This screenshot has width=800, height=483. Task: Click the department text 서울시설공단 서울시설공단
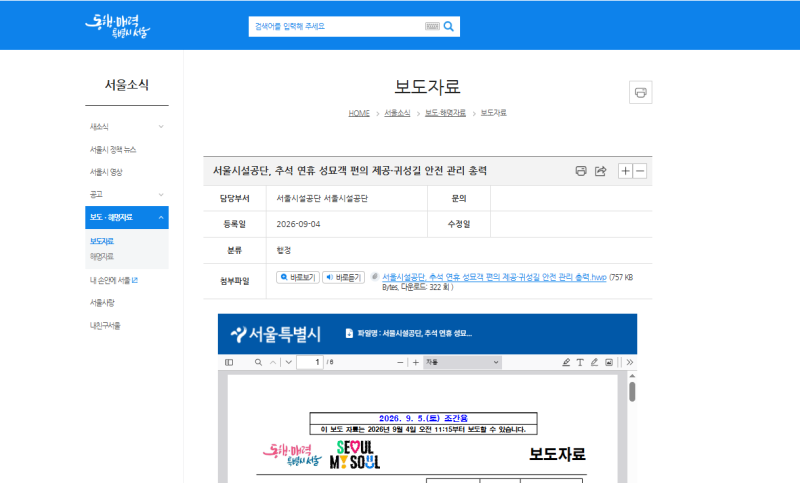click(x=322, y=198)
